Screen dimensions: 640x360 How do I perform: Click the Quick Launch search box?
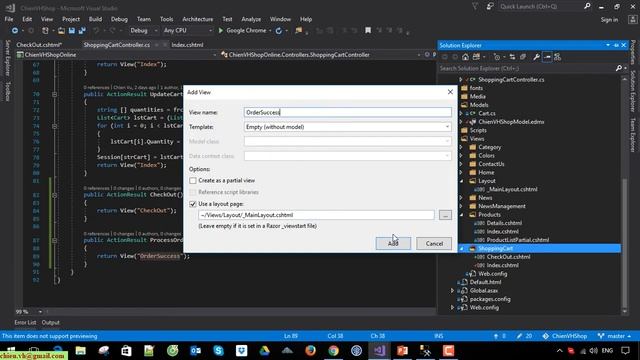[x=540, y=7]
